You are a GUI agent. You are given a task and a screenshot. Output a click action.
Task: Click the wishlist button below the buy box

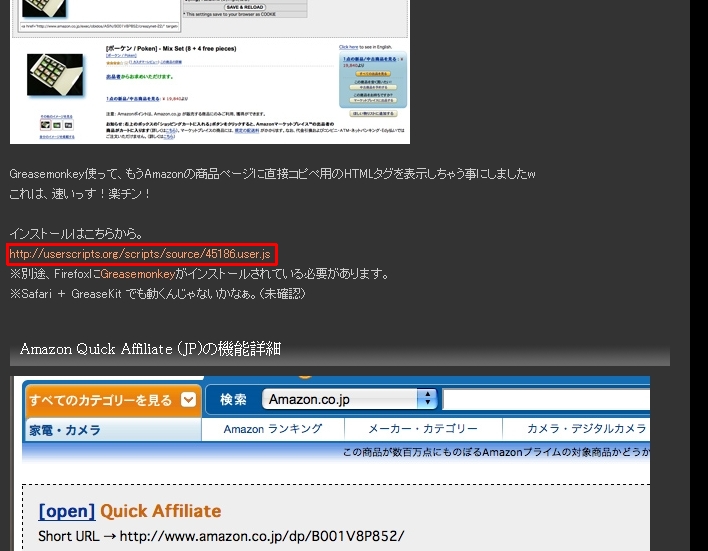pyautogui.click(x=373, y=113)
